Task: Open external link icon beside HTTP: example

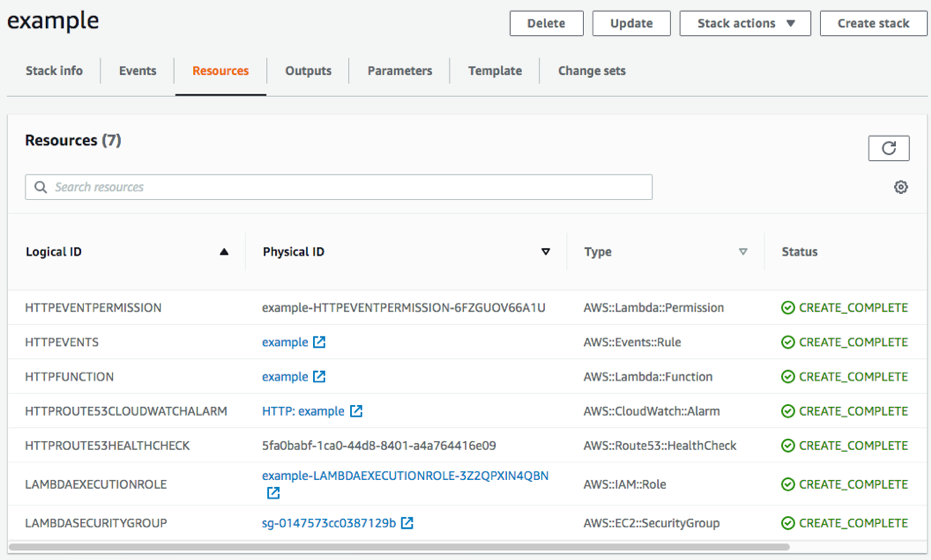Action: [356, 411]
